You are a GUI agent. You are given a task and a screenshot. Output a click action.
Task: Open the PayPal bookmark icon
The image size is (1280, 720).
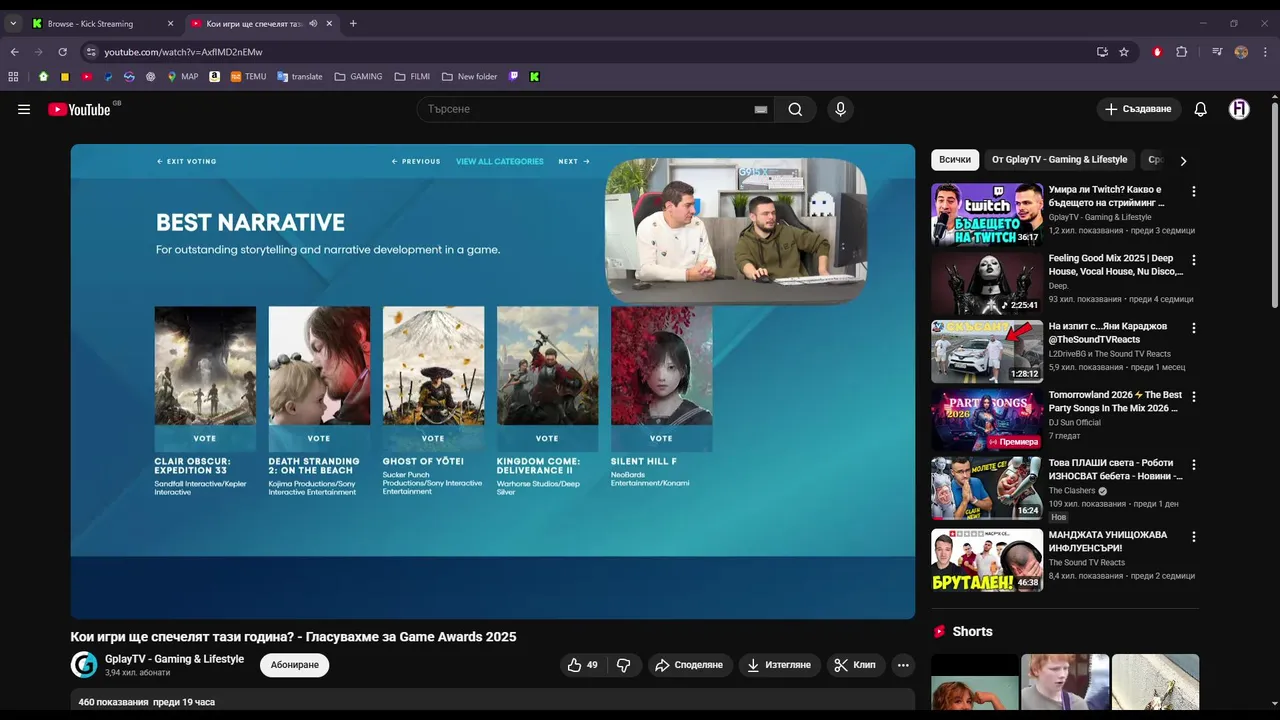pyautogui.click(x=108, y=76)
